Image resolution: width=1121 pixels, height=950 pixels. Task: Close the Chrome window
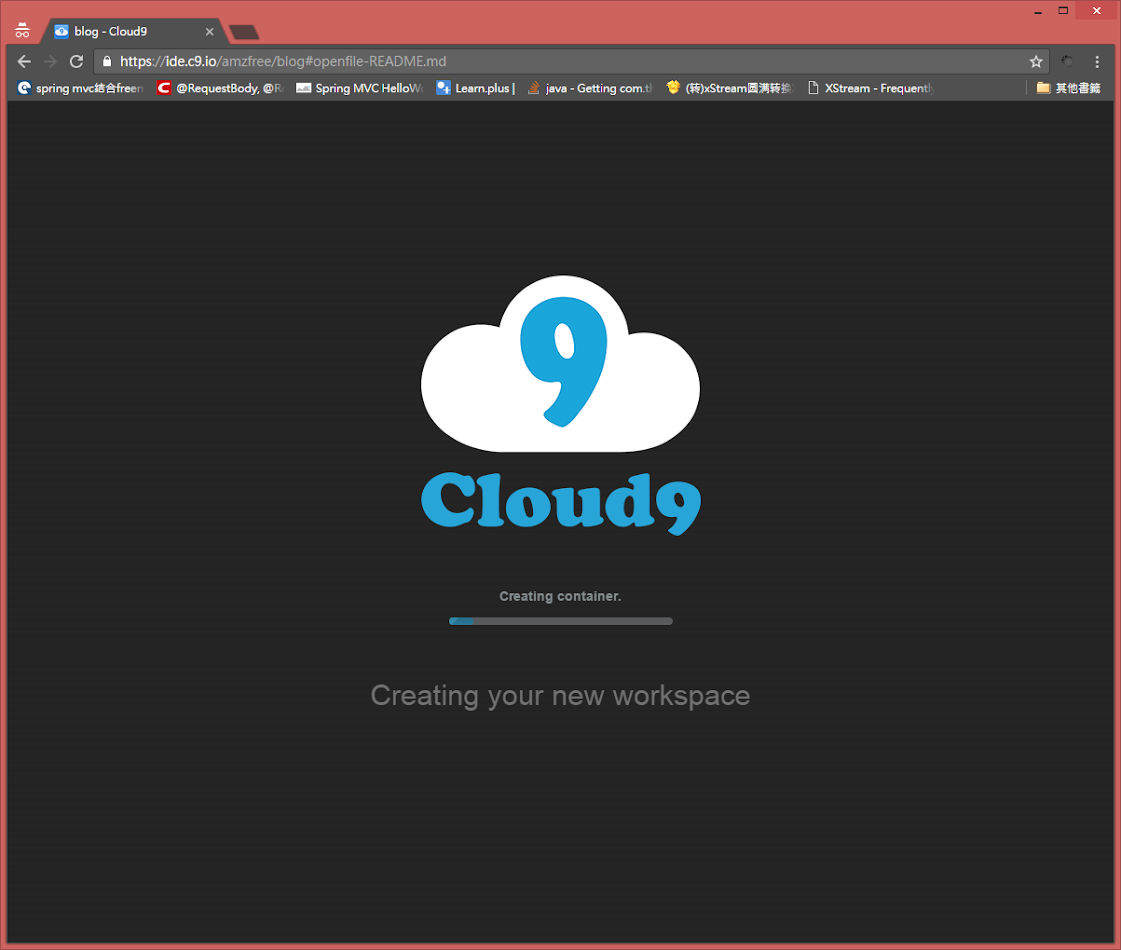[x=1097, y=11]
